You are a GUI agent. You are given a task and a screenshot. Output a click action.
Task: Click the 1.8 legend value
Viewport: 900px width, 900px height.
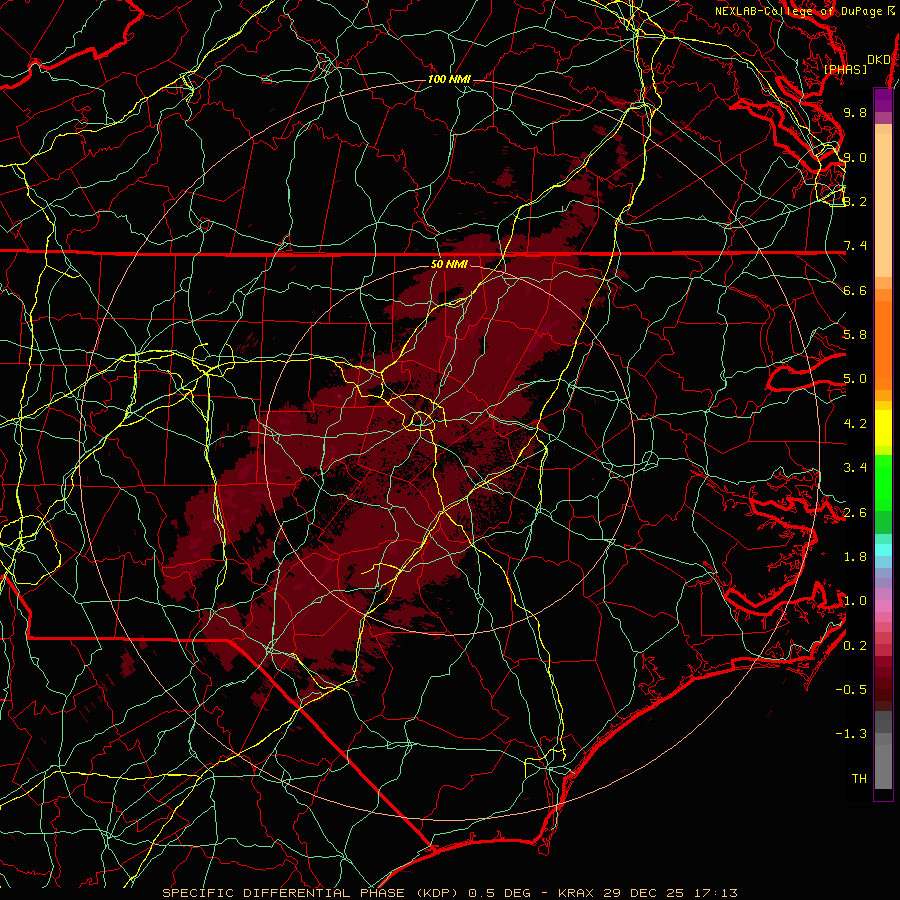pos(855,557)
